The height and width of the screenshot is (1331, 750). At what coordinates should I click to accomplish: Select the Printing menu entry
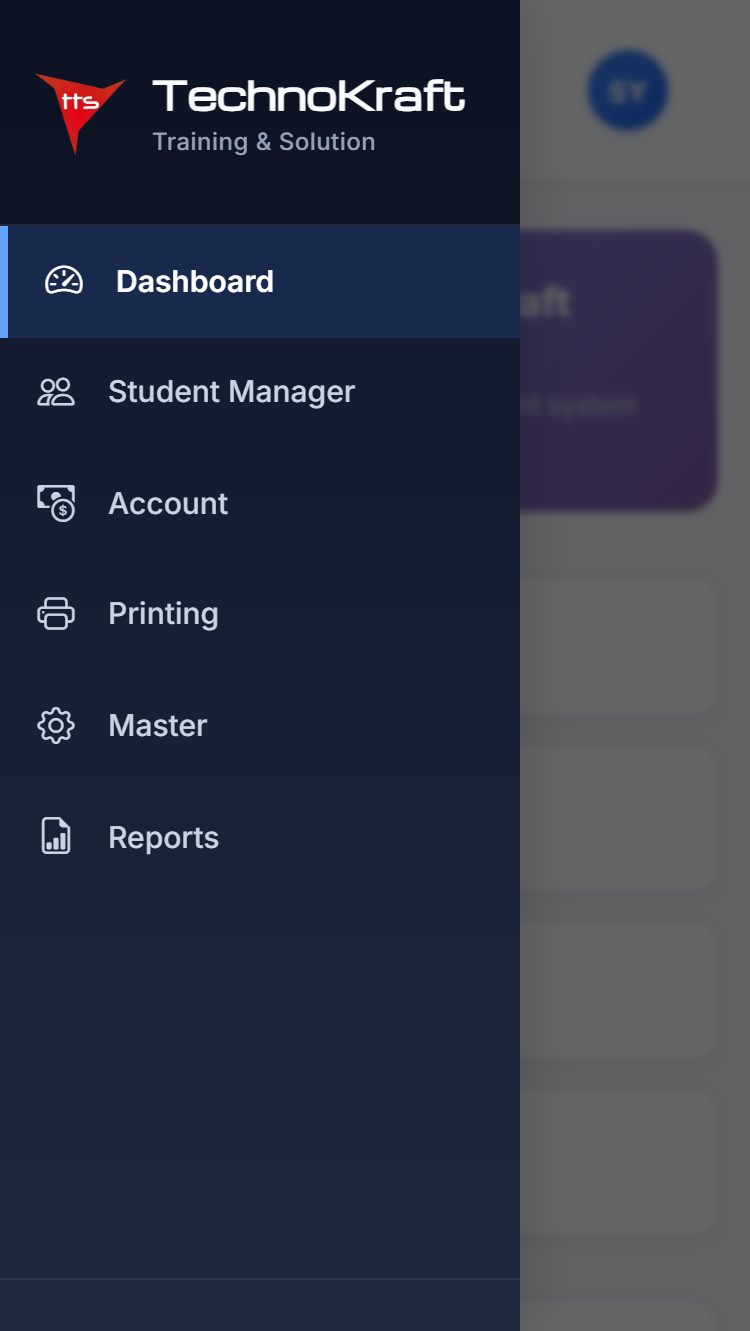[x=260, y=614]
